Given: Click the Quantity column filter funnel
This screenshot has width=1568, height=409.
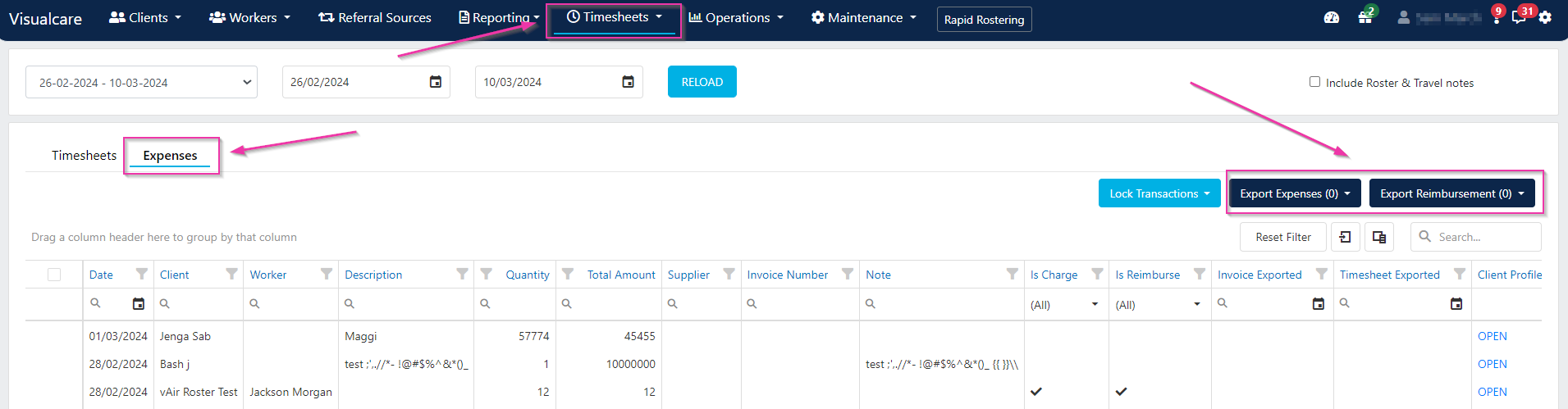Looking at the screenshot, I should point(486,274).
